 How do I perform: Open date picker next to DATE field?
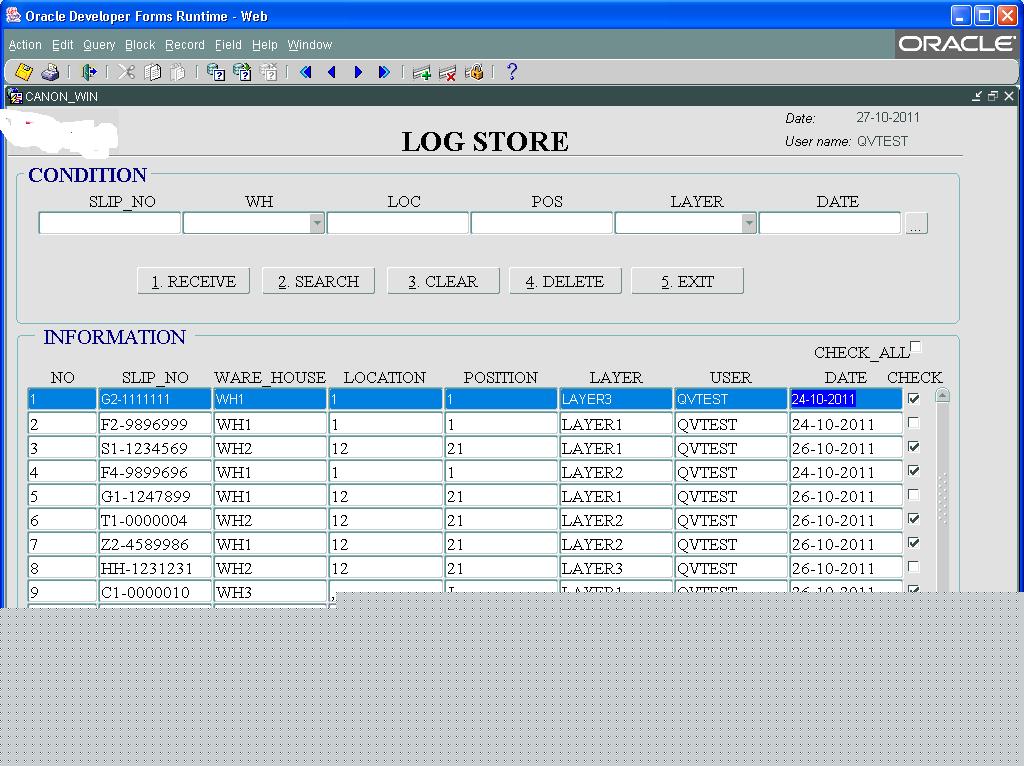[915, 224]
